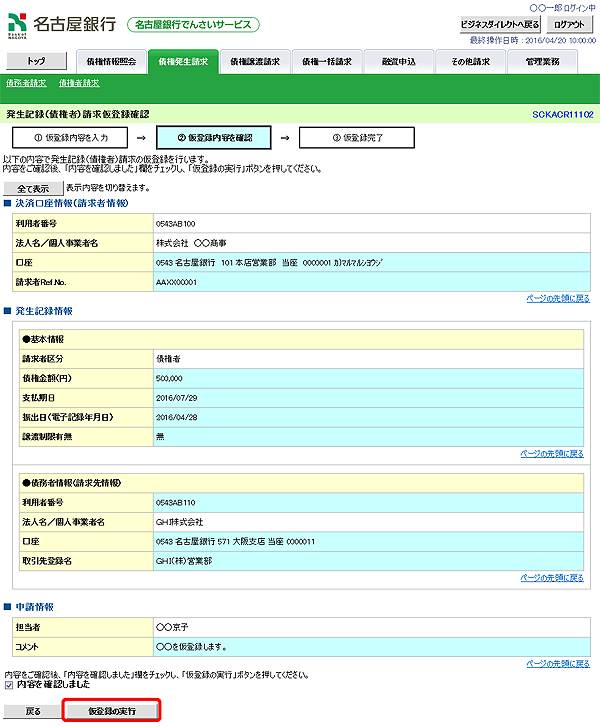Click ビジネスダイレクトへ戻る button
Image resolution: width=600 pixels, height=727 pixels.
click(x=500, y=25)
